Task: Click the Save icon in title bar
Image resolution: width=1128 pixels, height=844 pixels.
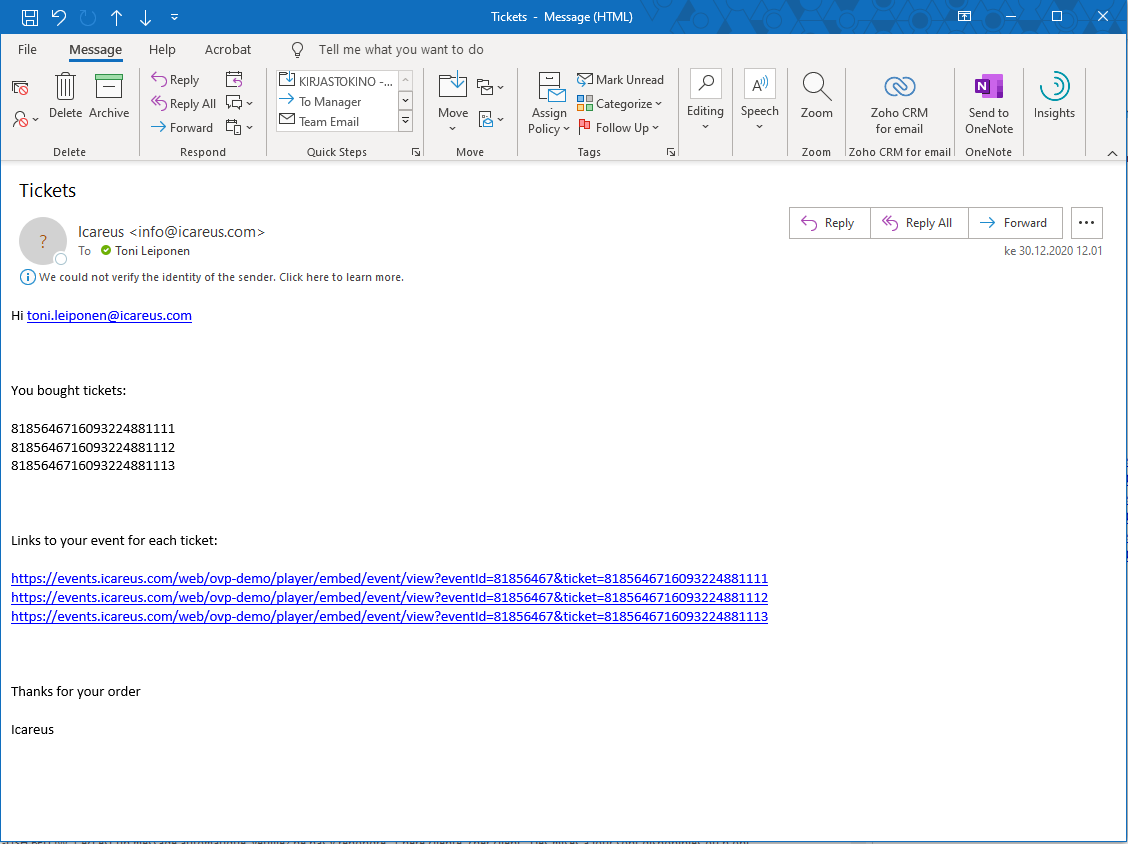Action: 29,17
